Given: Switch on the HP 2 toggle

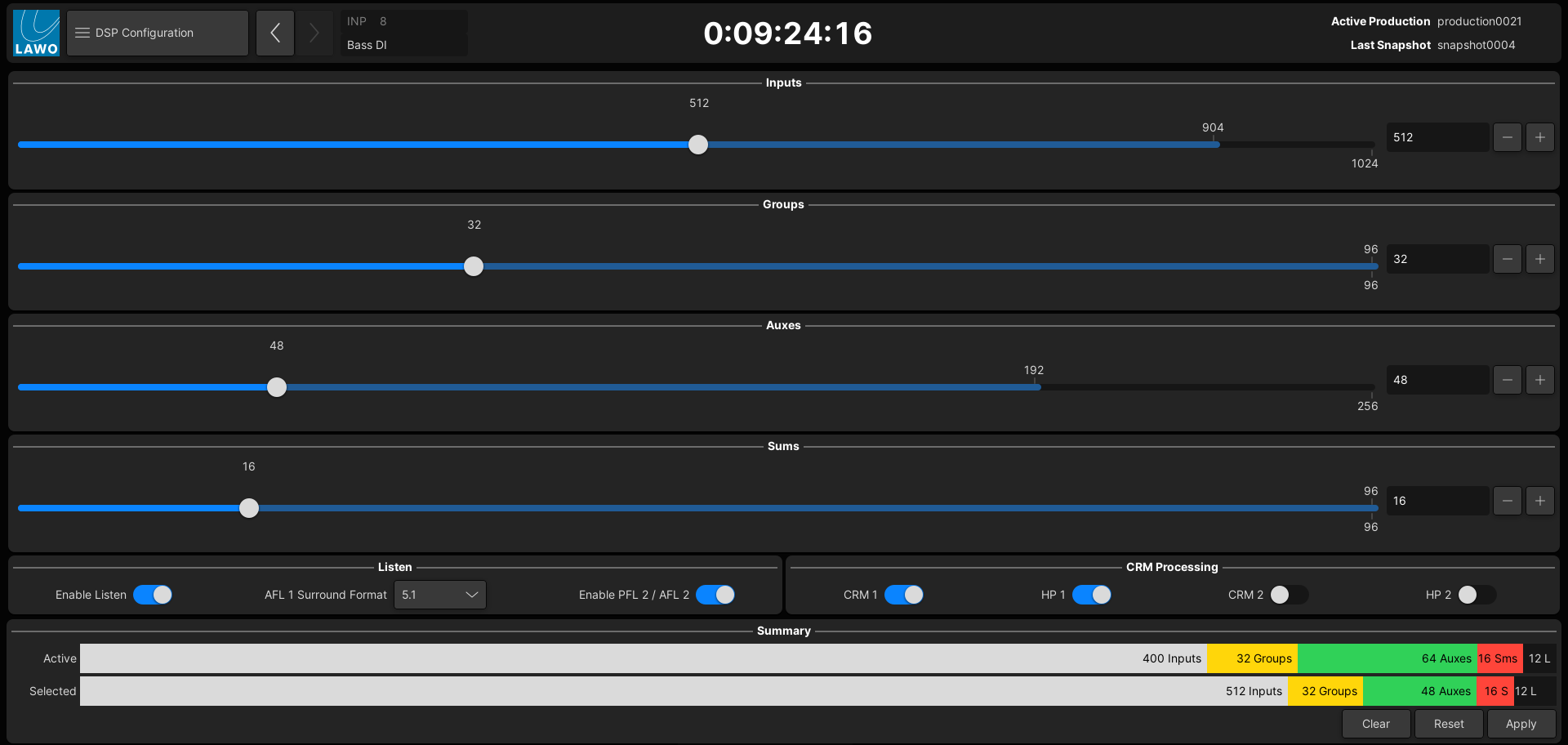Looking at the screenshot, I should 1477,595.
